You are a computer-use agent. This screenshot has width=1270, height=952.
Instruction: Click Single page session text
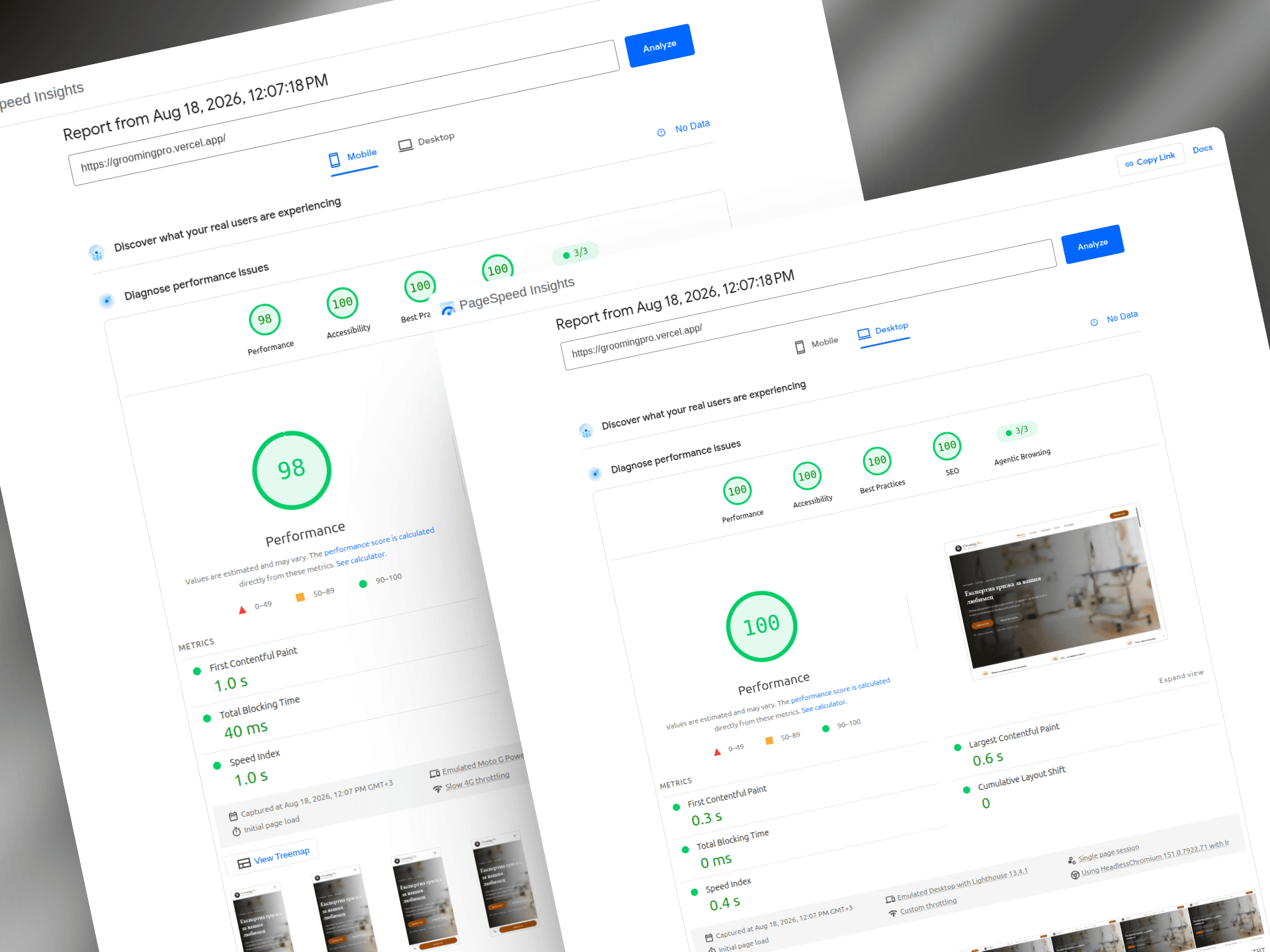point(1109,853)
